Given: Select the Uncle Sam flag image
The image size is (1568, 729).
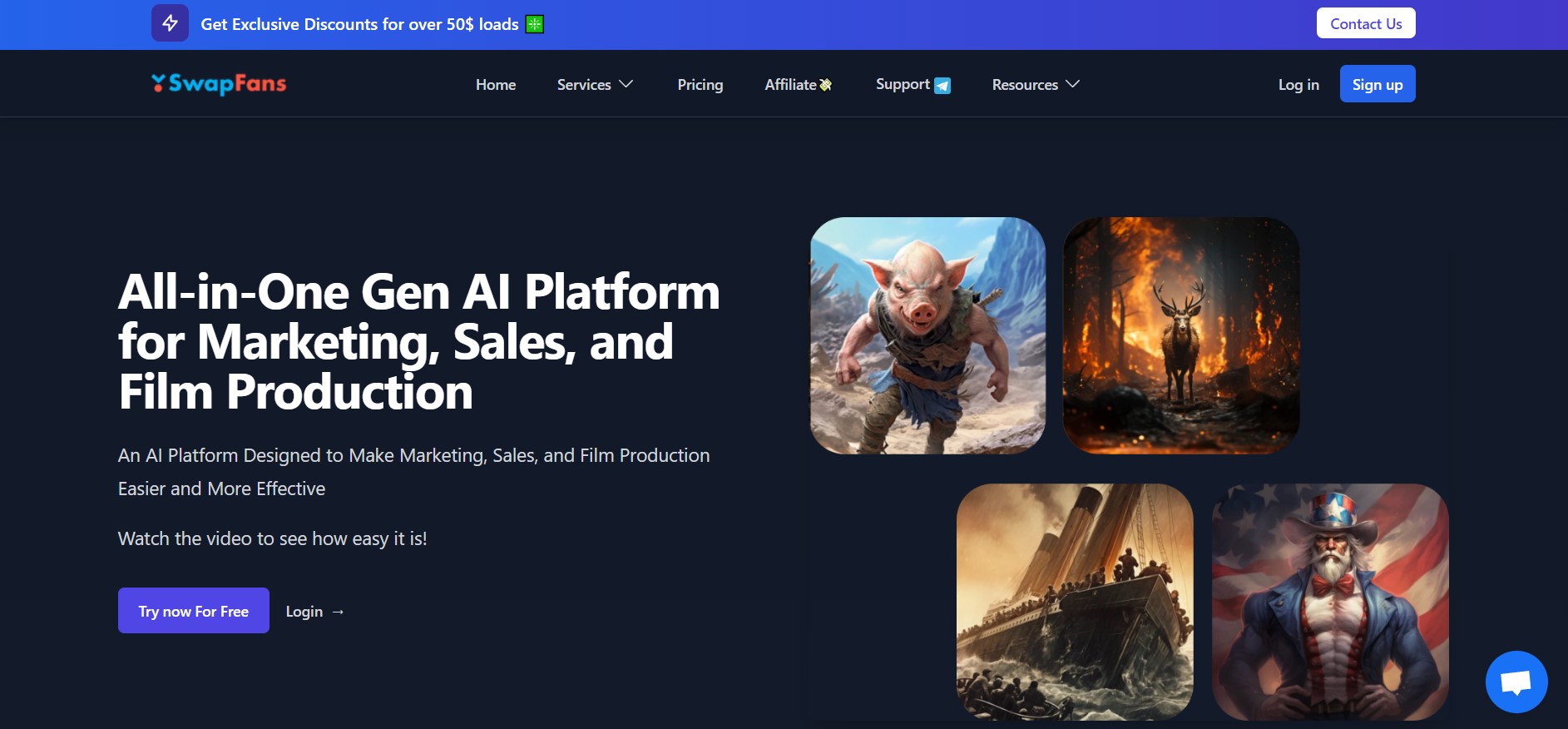Looking at the screenshot, I should [x=1329, y=602].
